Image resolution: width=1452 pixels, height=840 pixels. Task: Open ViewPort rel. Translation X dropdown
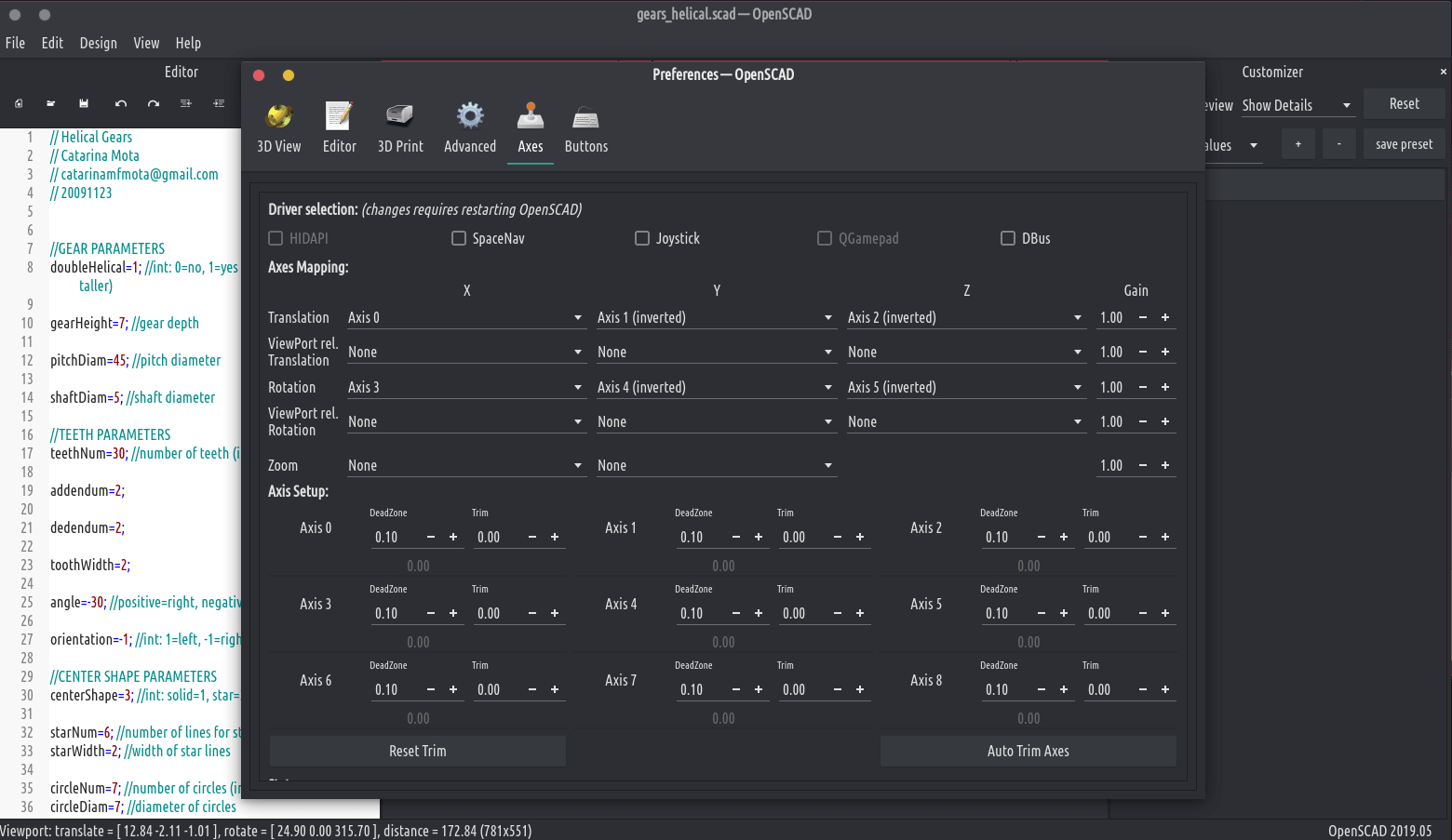coord(466,353)
